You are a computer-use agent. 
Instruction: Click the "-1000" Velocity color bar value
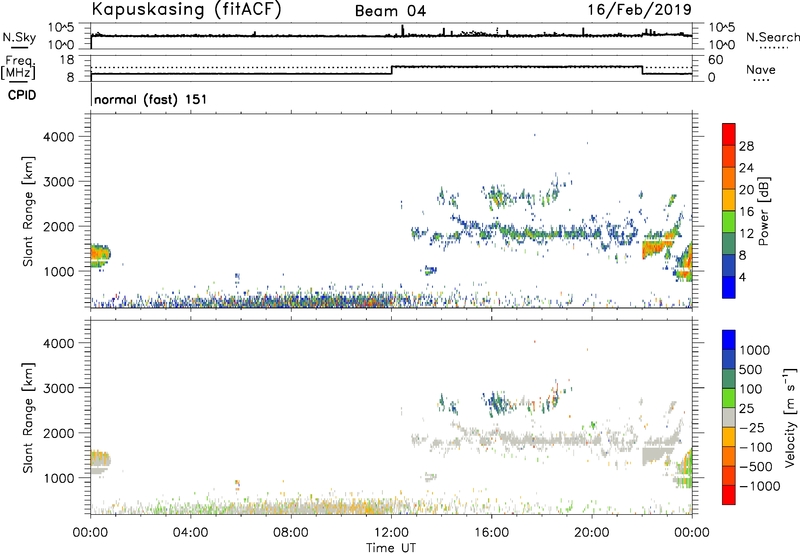coord(760,486)
